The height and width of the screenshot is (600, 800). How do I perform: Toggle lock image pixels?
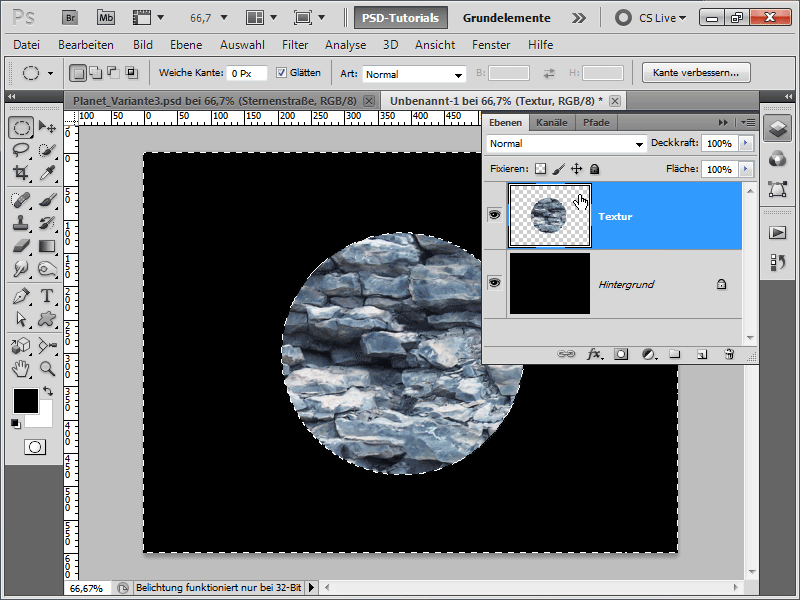(559, 169)
